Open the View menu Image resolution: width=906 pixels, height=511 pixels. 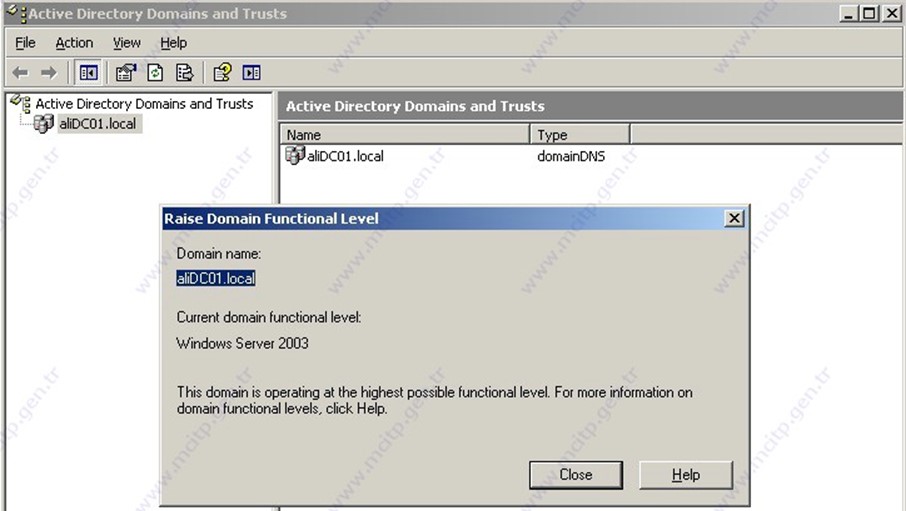(127, 43)
